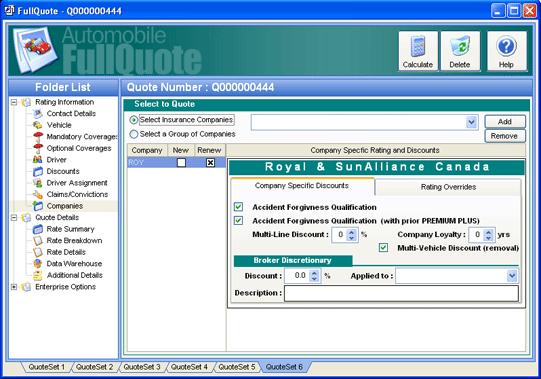The height and width of the screenshot is (379, 541).
Task: Click the Quote Details folder icon
Action: click(26, 217)
